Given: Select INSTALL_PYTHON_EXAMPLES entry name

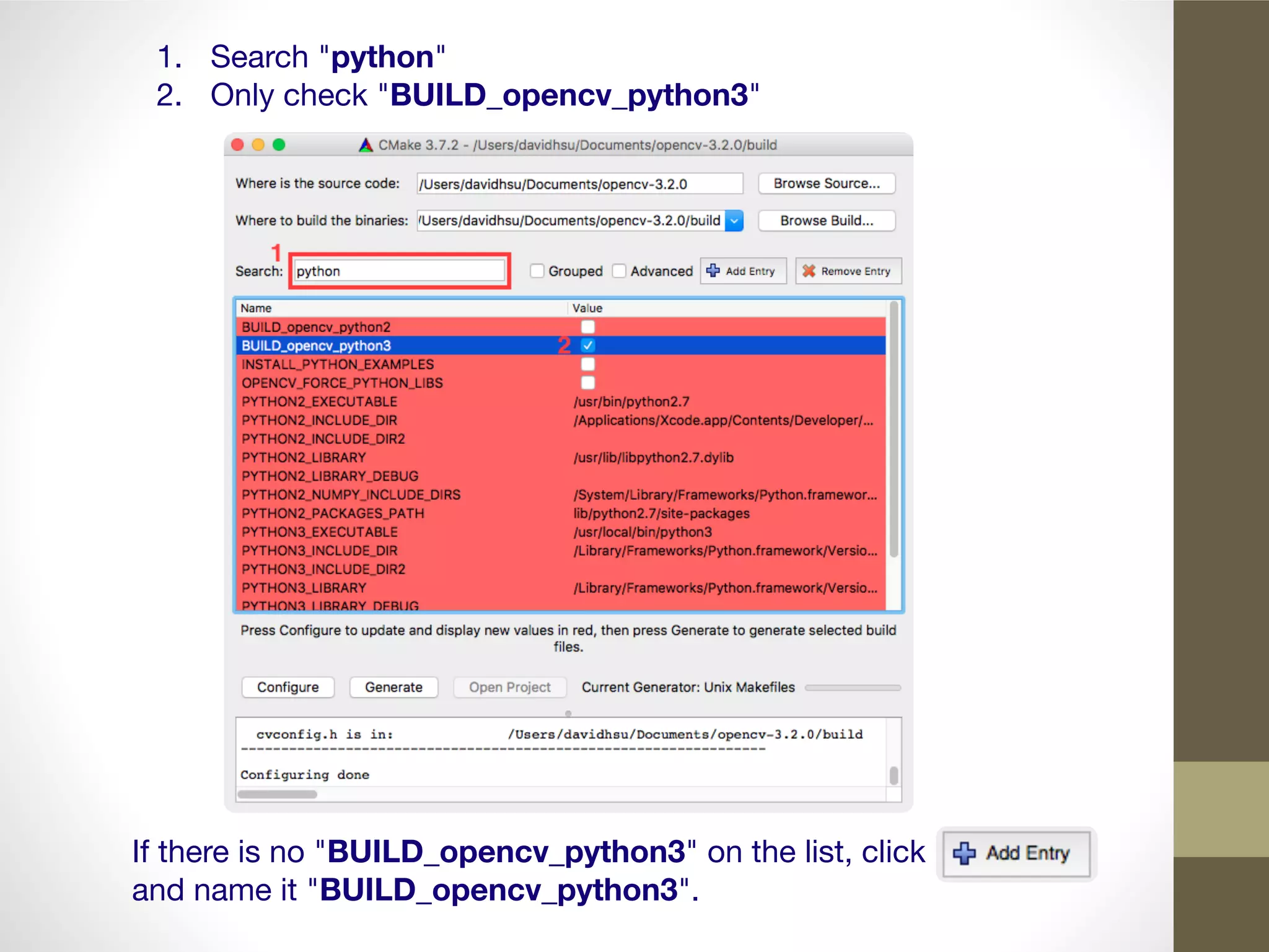Looking at the screenshot, I should tap(338, 364).
